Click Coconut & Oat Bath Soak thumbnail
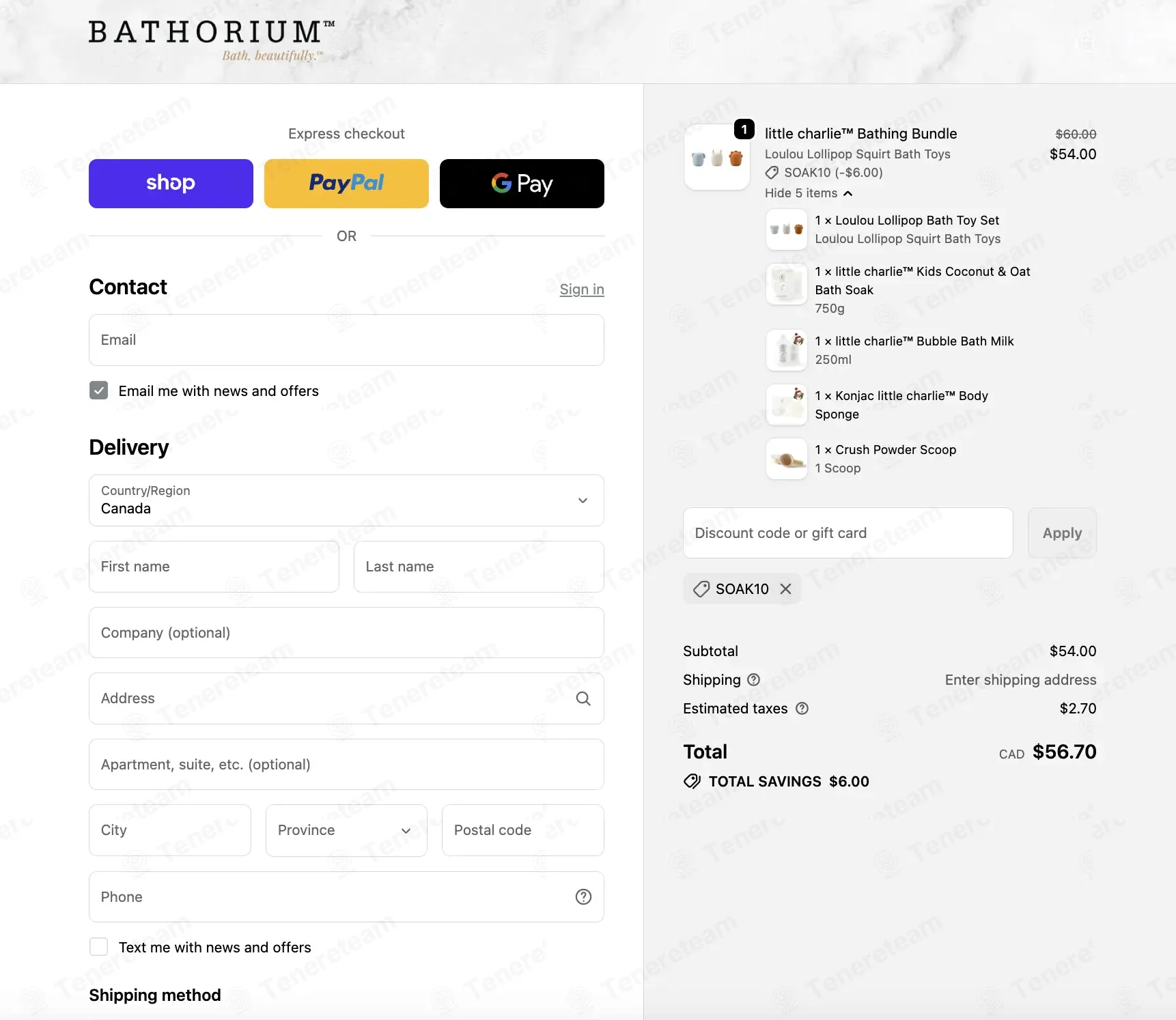Image resolution: width=1176 pixels, height=1020 pixels. coord(787,283)
